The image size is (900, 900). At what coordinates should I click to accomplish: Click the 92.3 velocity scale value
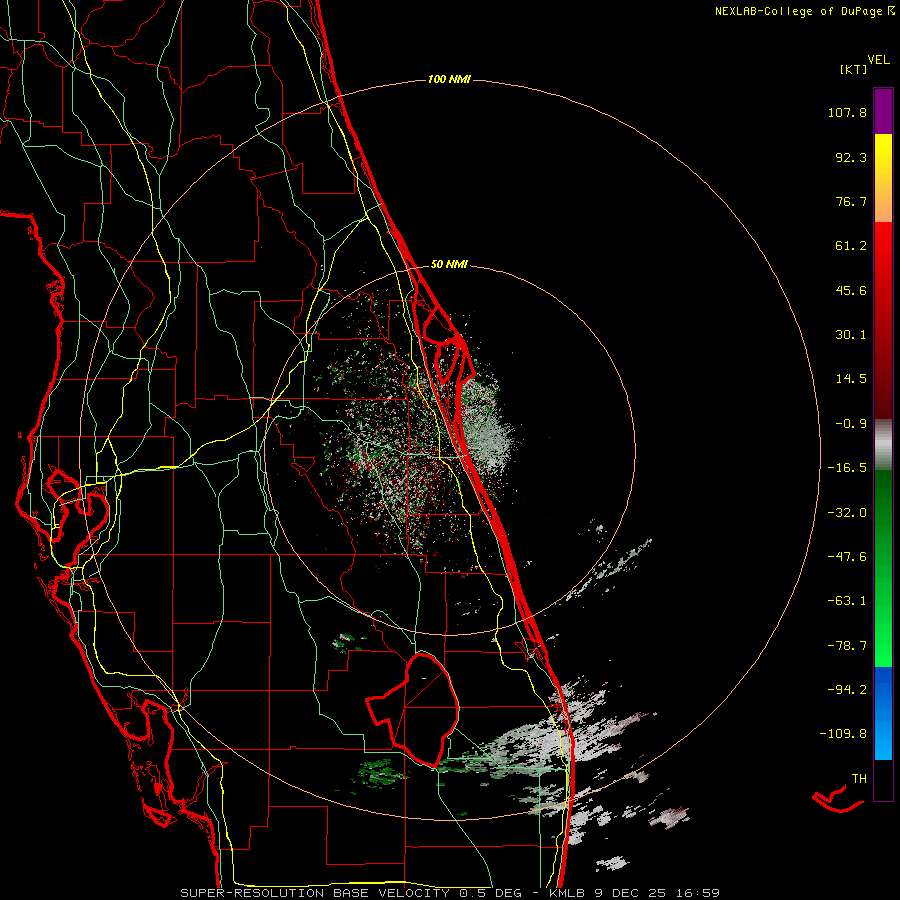pos(851,157)
